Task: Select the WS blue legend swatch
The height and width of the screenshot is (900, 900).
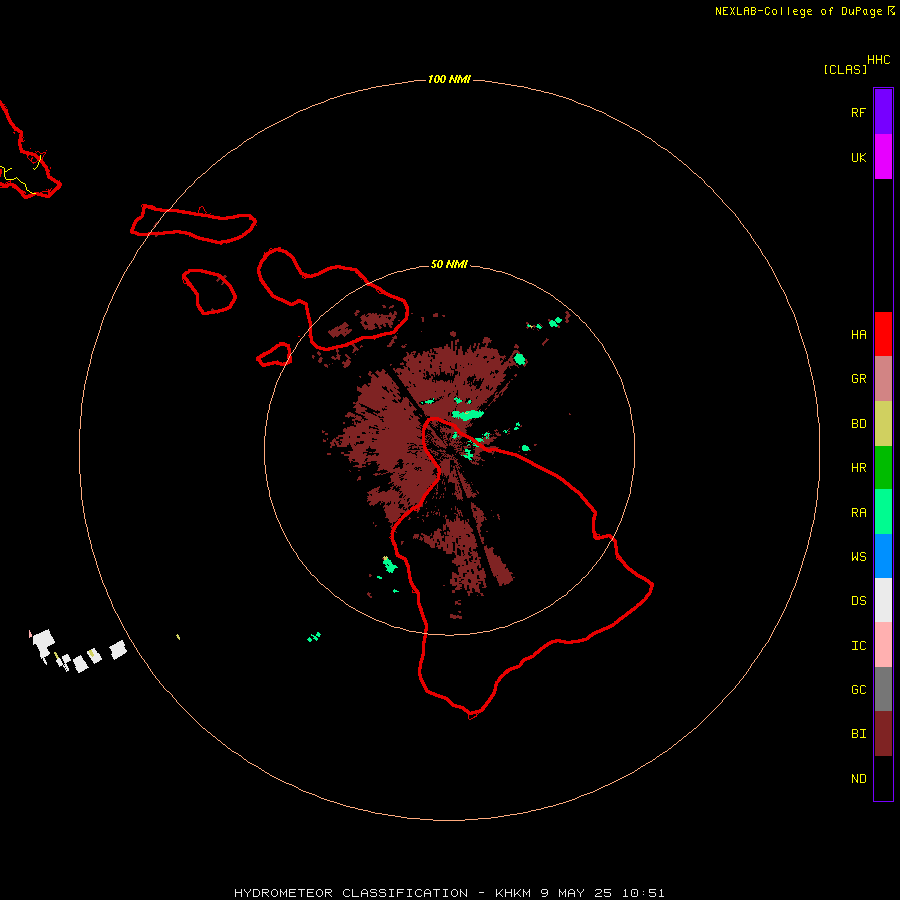Action: (x=883, y=556)
